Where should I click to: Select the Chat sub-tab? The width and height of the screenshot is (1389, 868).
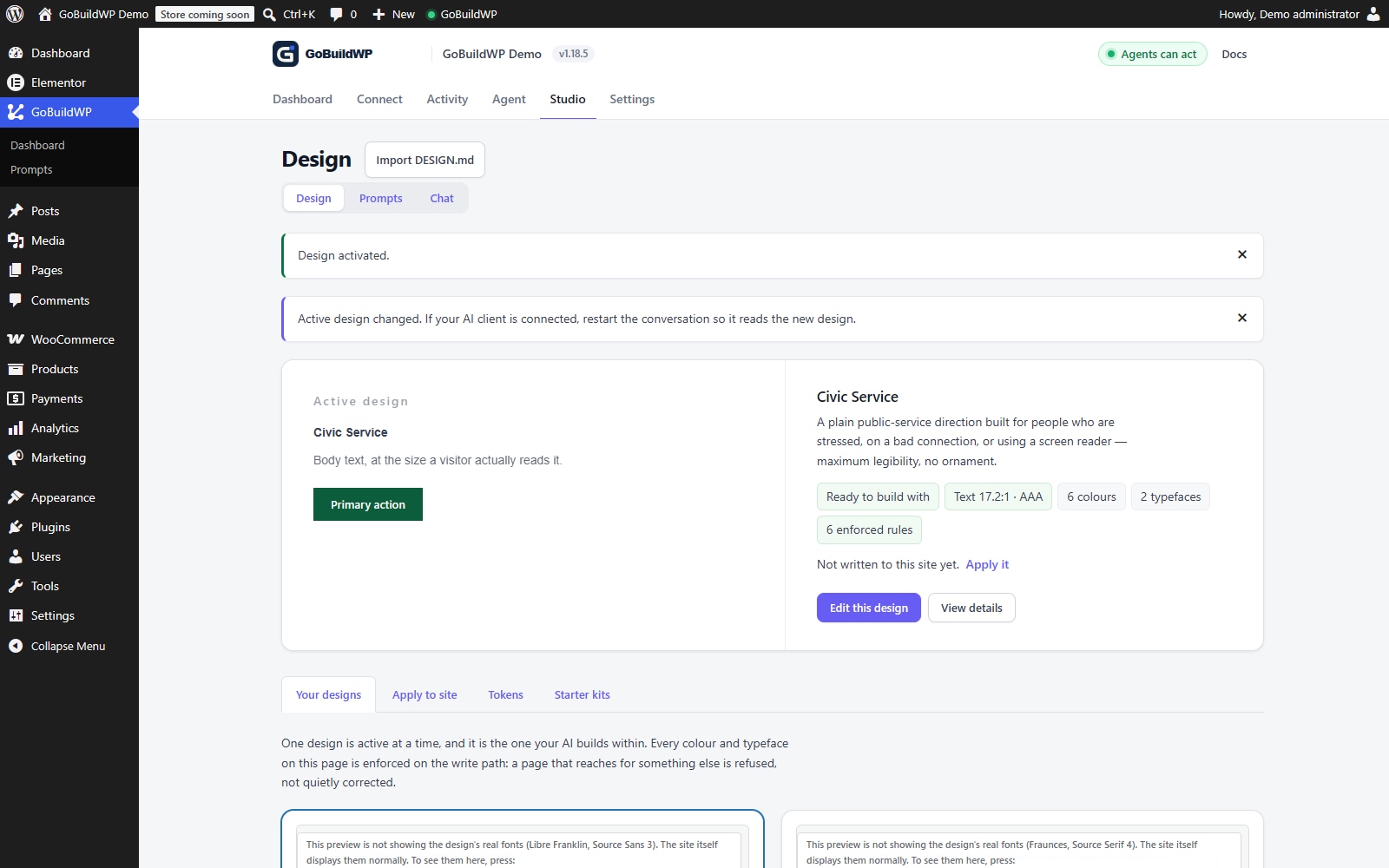[442, 198]
